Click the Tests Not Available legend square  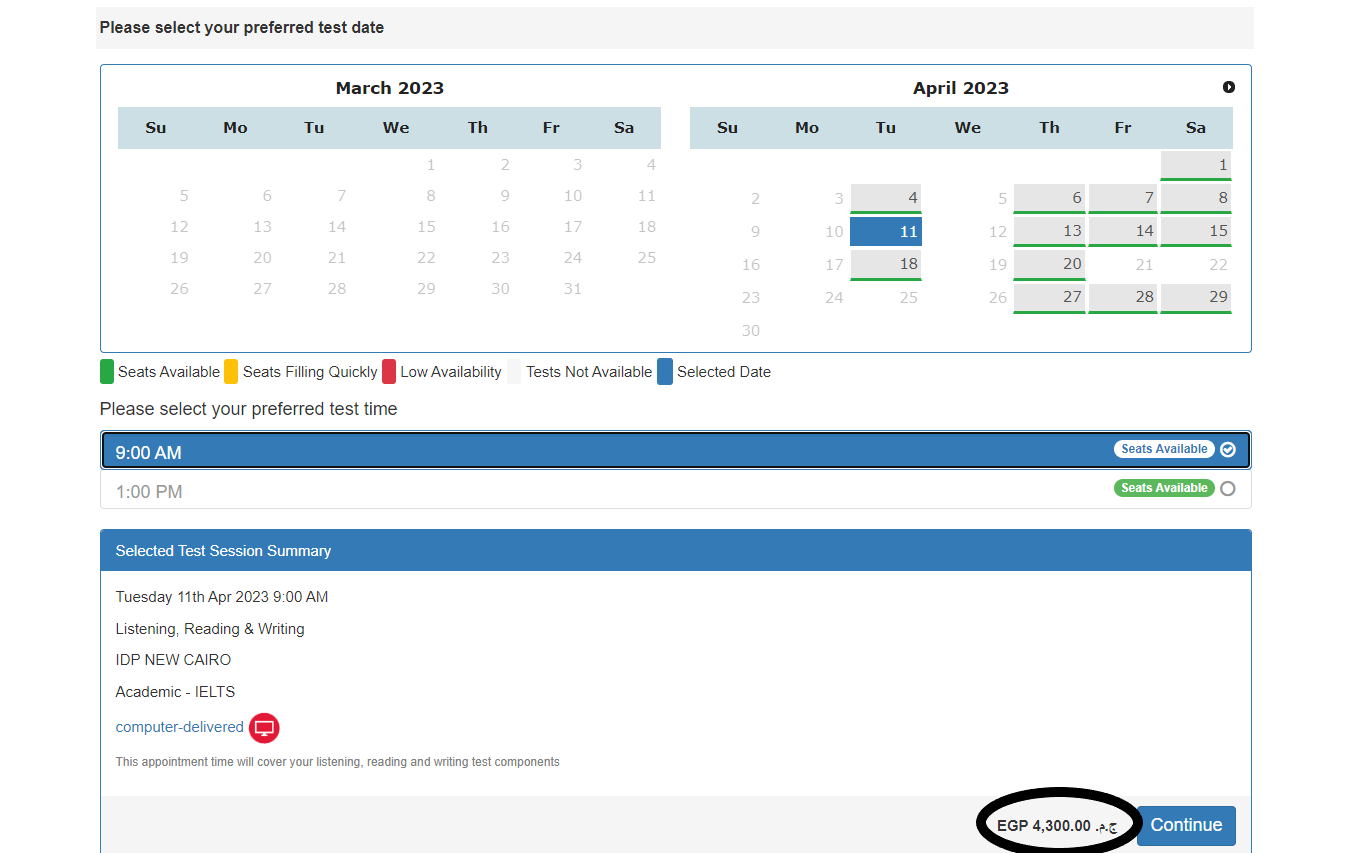point(515,371)
